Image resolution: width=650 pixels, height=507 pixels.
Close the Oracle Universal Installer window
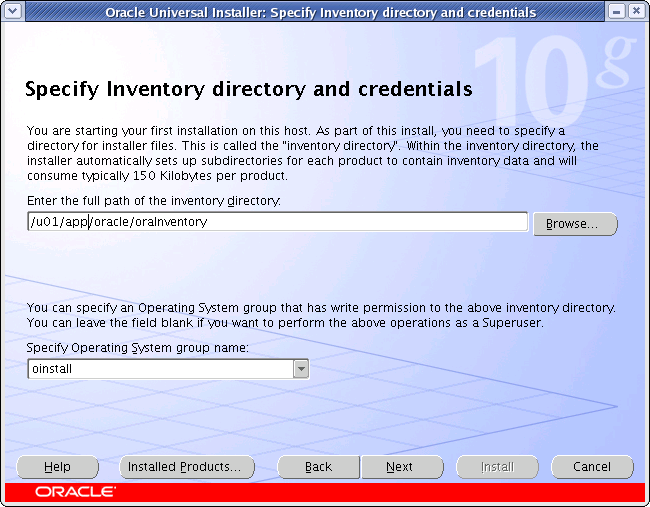(636, 11)
